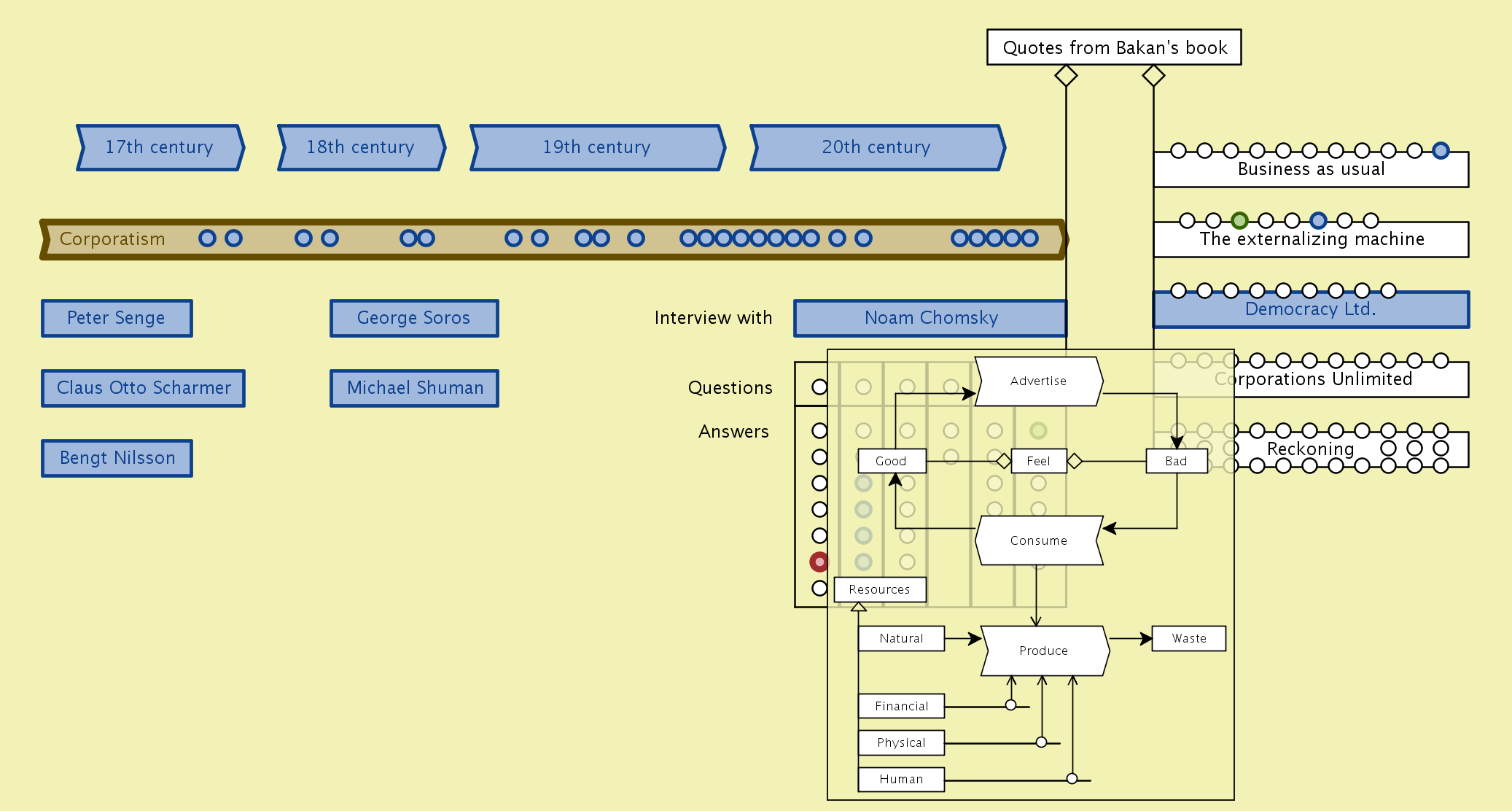The height and width of the screenshot is (811, 1512).
Task: Click left diamond under Quotes from Bakan's book
Action: [x=1066, y=75]
